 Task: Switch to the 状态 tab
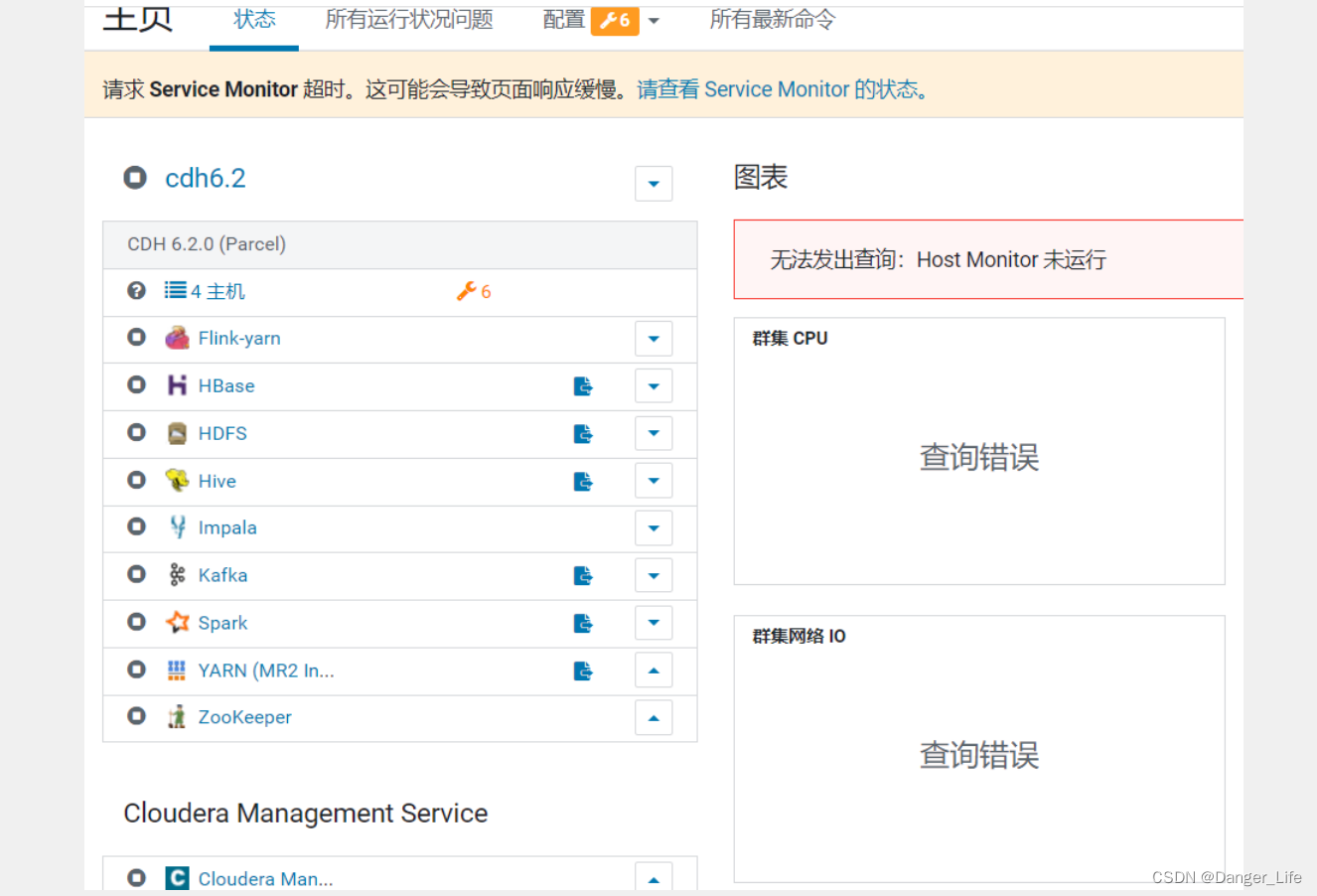(x=254, y=20)
